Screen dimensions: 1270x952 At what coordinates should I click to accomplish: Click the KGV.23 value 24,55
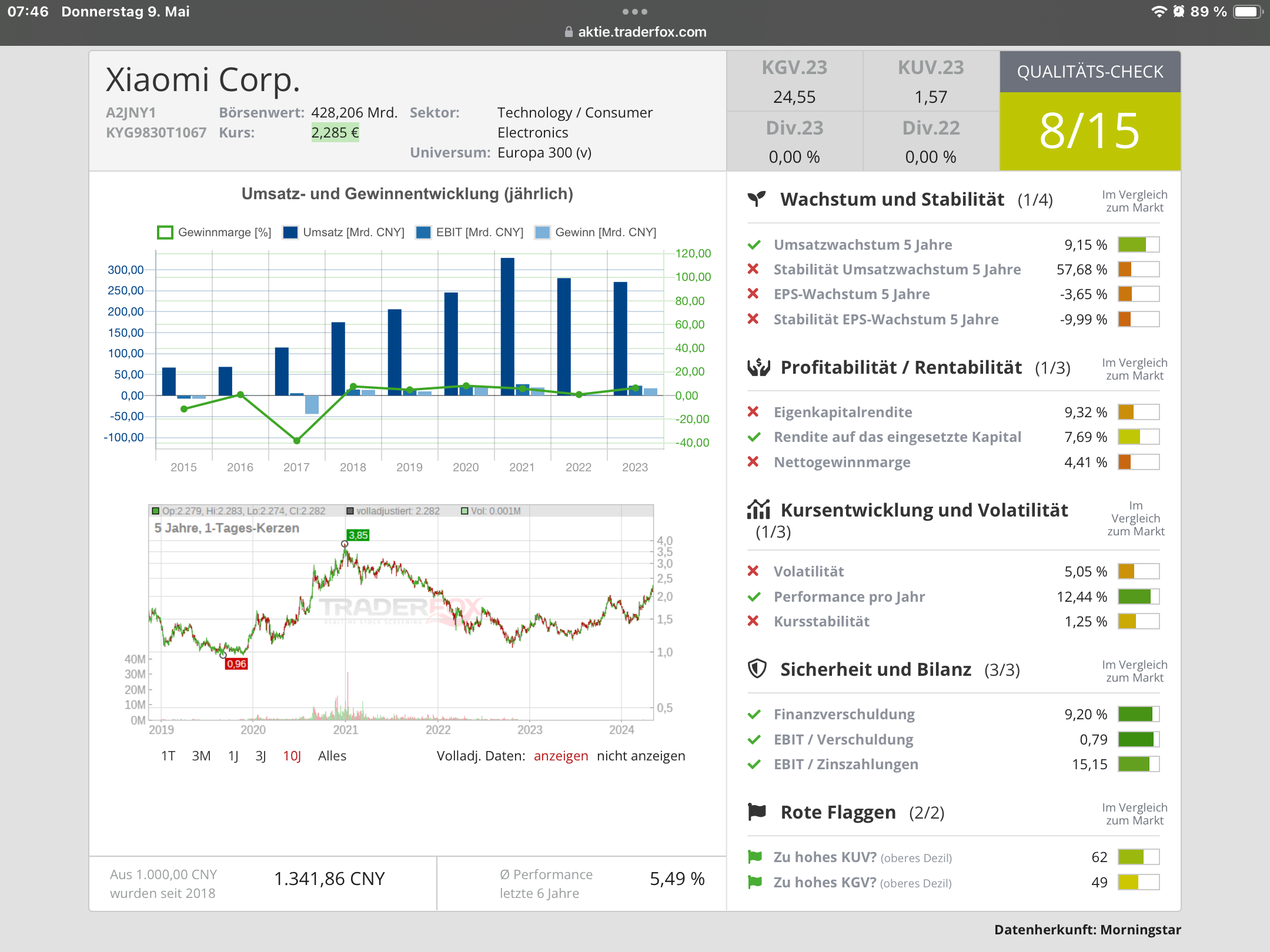point(794,96)
